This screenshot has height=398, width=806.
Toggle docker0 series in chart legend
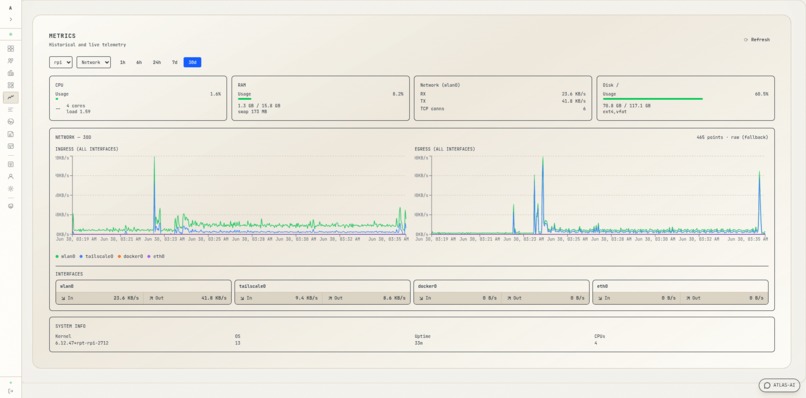[x=131, y=256]
